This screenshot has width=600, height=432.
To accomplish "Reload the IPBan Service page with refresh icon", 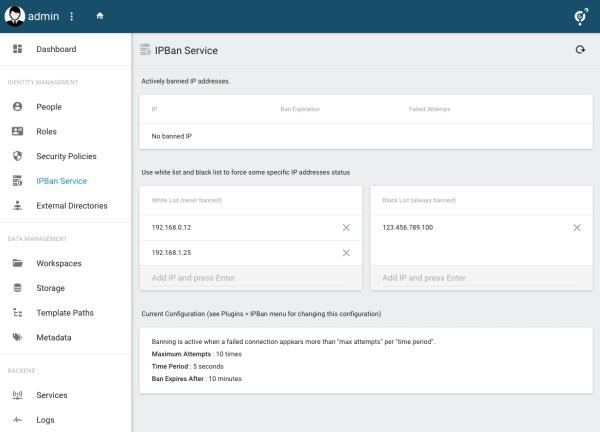I will [x=580, y=50].
